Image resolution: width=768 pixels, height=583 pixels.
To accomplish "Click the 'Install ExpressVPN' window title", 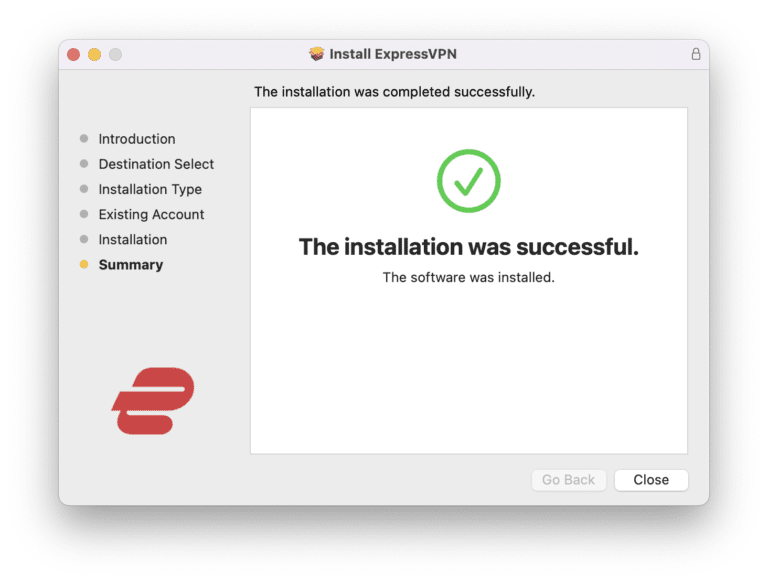I will coord(393,54).
